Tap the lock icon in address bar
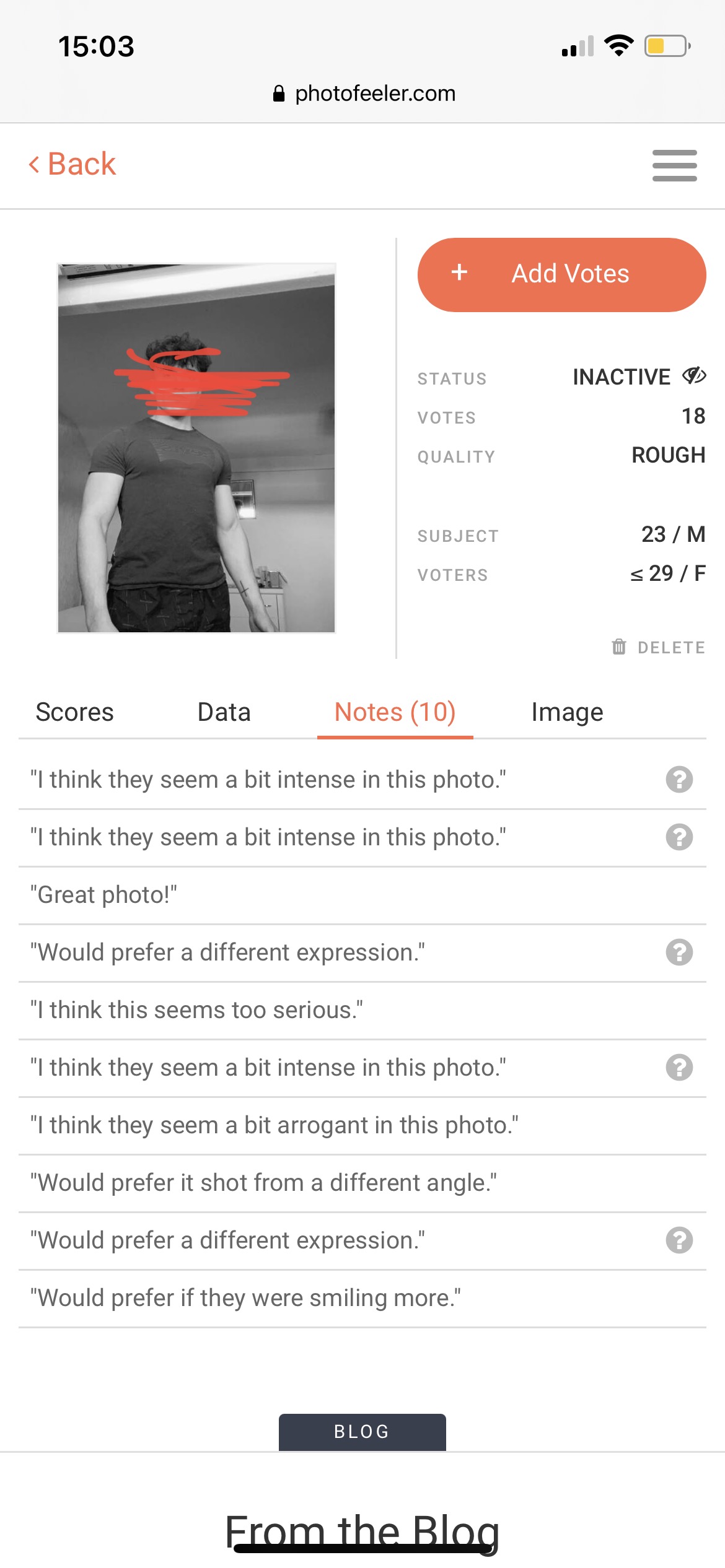The image size is (725, 1568). coord(279,94)
